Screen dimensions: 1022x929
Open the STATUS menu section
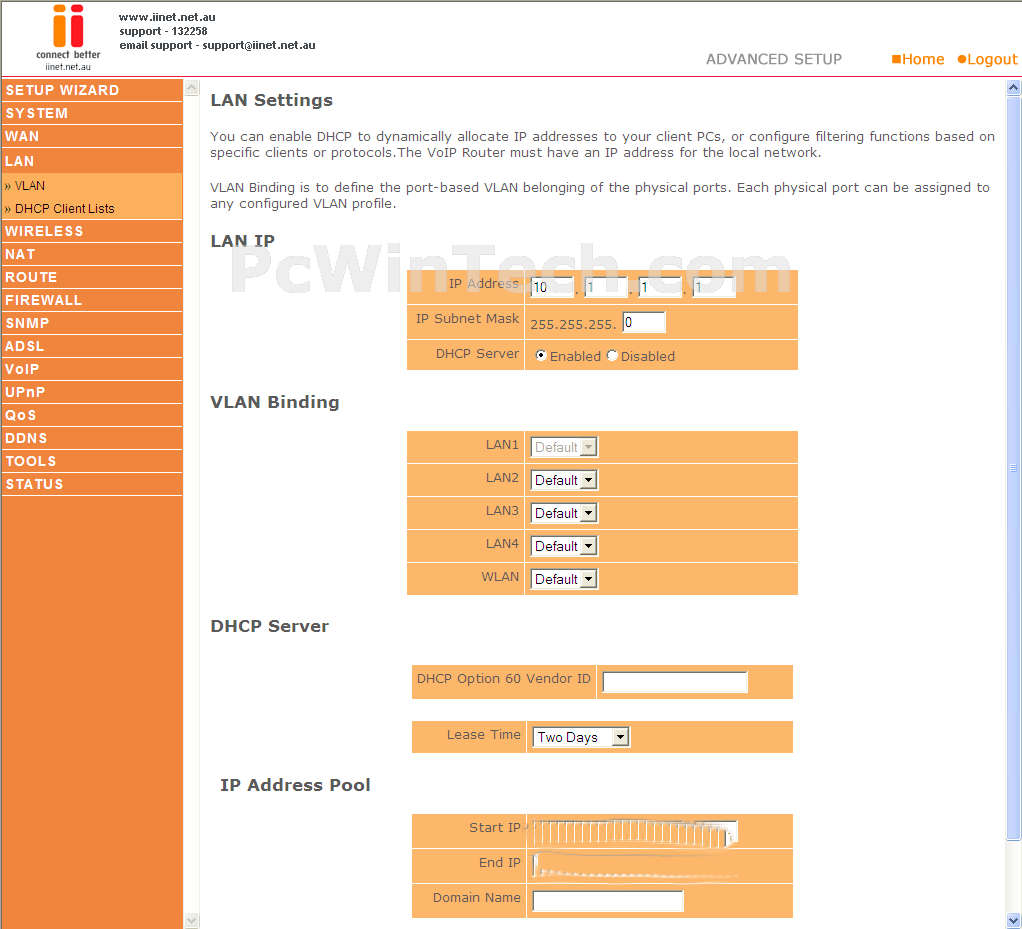[x=92, y=484]
